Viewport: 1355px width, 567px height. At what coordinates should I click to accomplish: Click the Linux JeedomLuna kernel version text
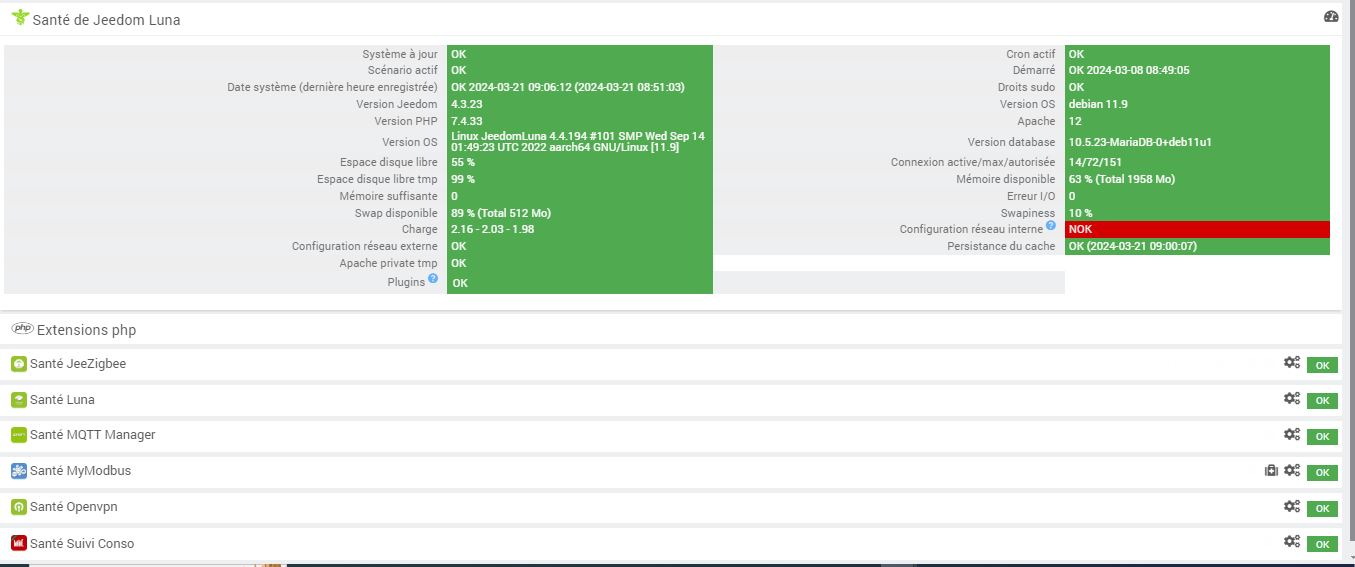(579, 141)
